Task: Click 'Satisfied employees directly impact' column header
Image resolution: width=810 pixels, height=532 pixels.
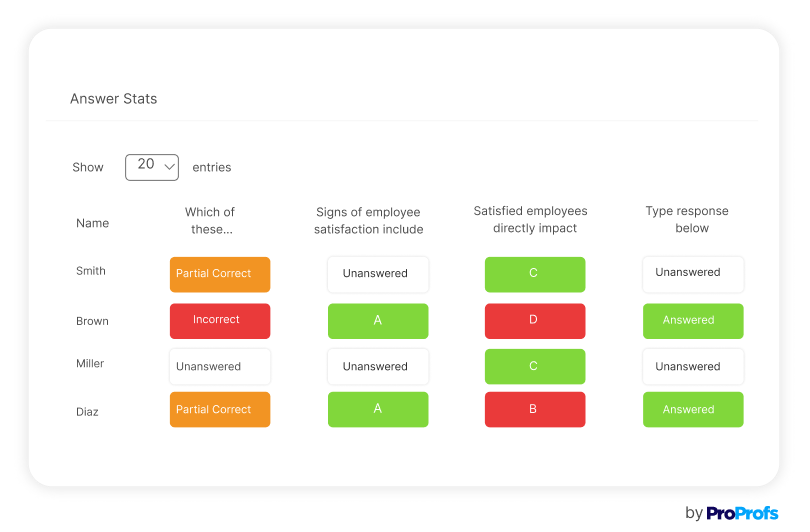Action: (x=530, y=220)
